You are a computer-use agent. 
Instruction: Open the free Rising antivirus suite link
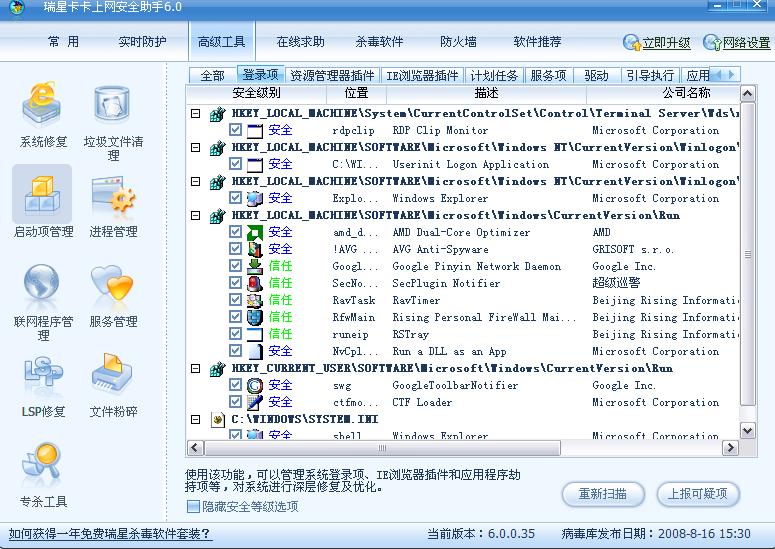[x=110, y=534]
